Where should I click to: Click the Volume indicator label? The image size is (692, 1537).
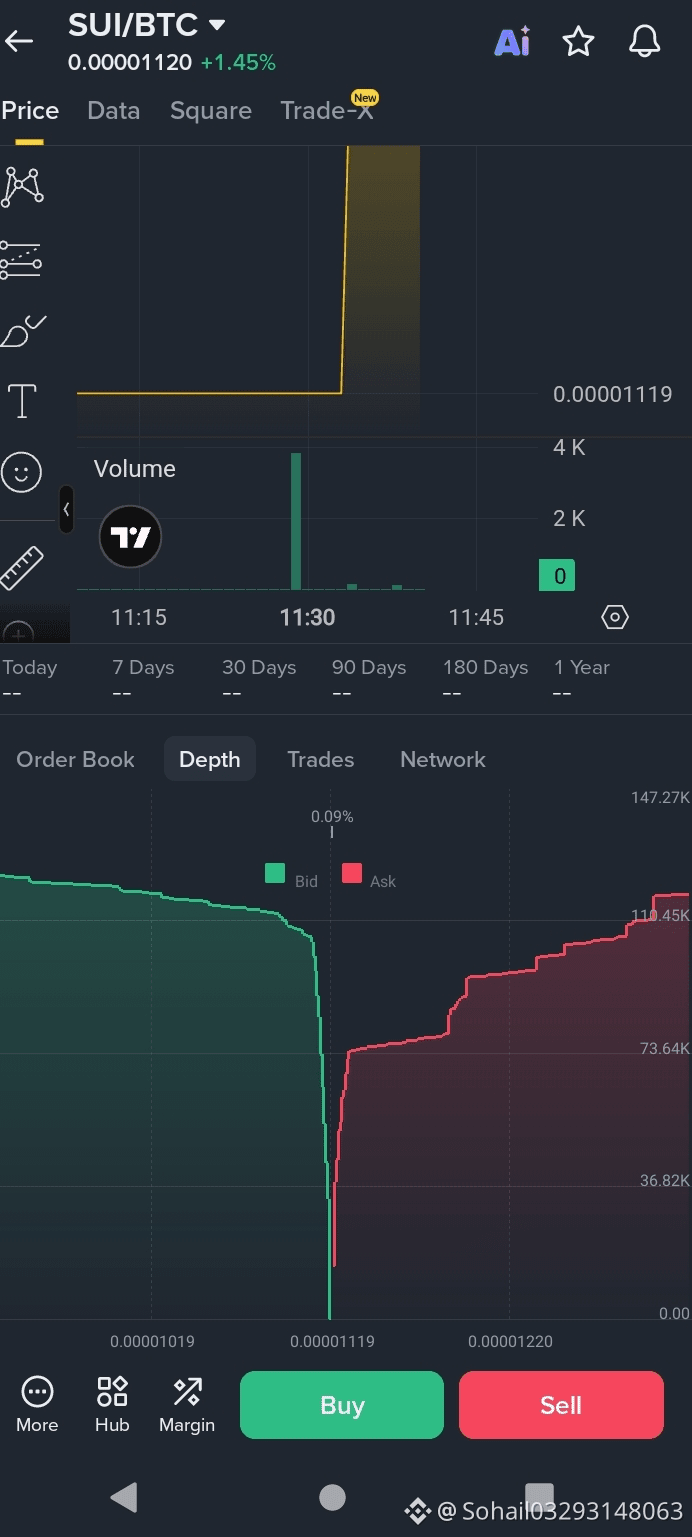point(134,469)
